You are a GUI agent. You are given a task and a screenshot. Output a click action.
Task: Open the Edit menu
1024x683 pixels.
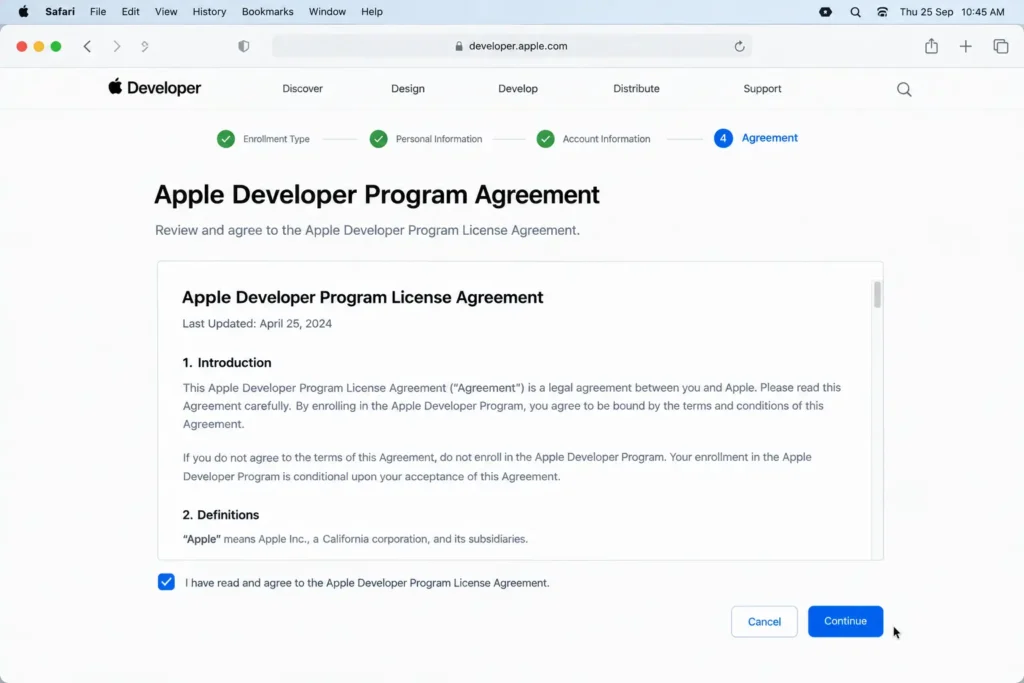(131, 12)
